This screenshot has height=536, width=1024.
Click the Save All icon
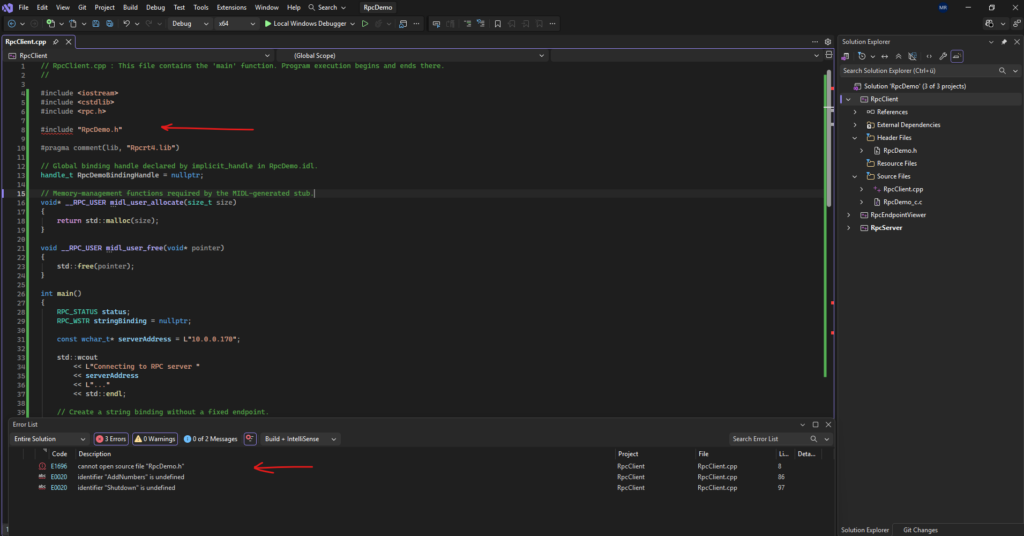click(109, 24)
